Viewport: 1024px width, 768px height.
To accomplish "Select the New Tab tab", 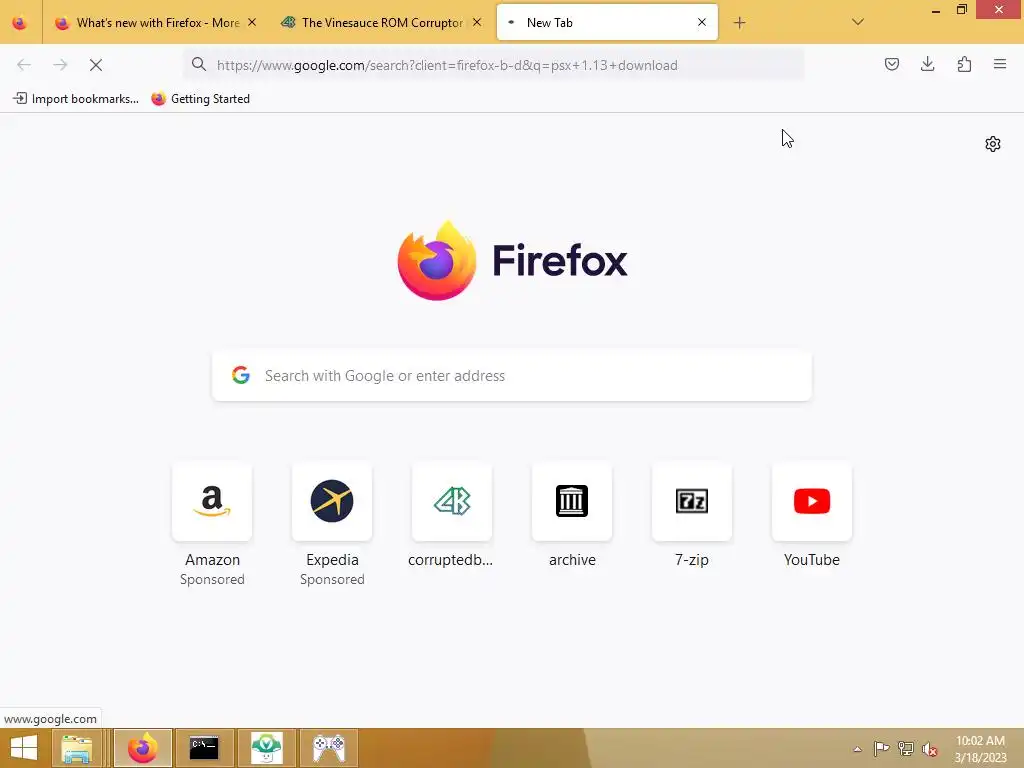I will (x=607, y=23).
